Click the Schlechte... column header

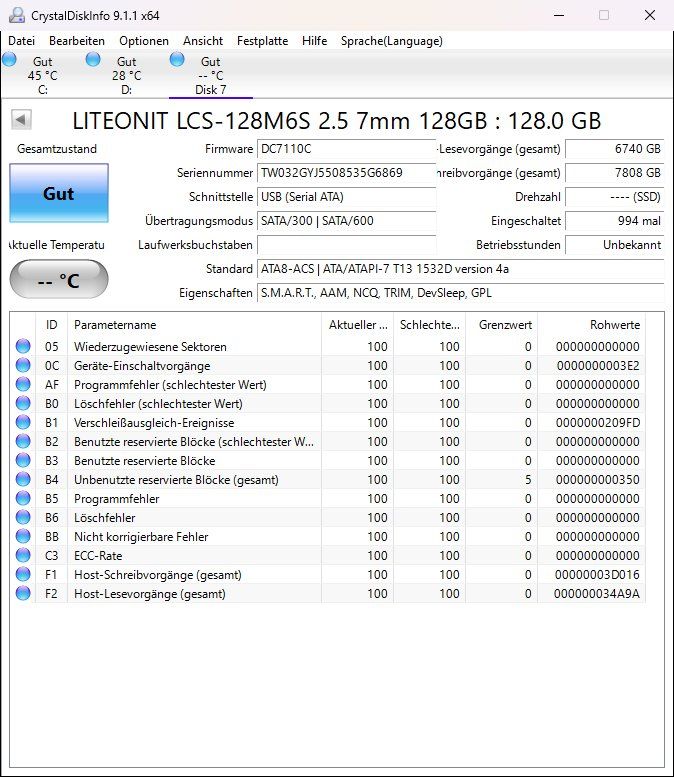[x=430, y=325]
